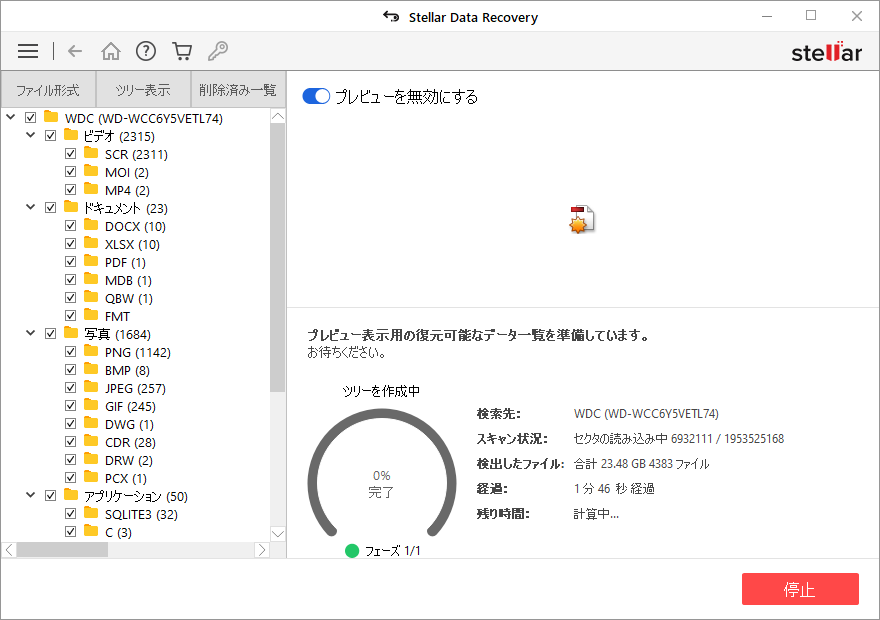
Task: Go back with the left arrow icon
Action: (x=75, y=51)
